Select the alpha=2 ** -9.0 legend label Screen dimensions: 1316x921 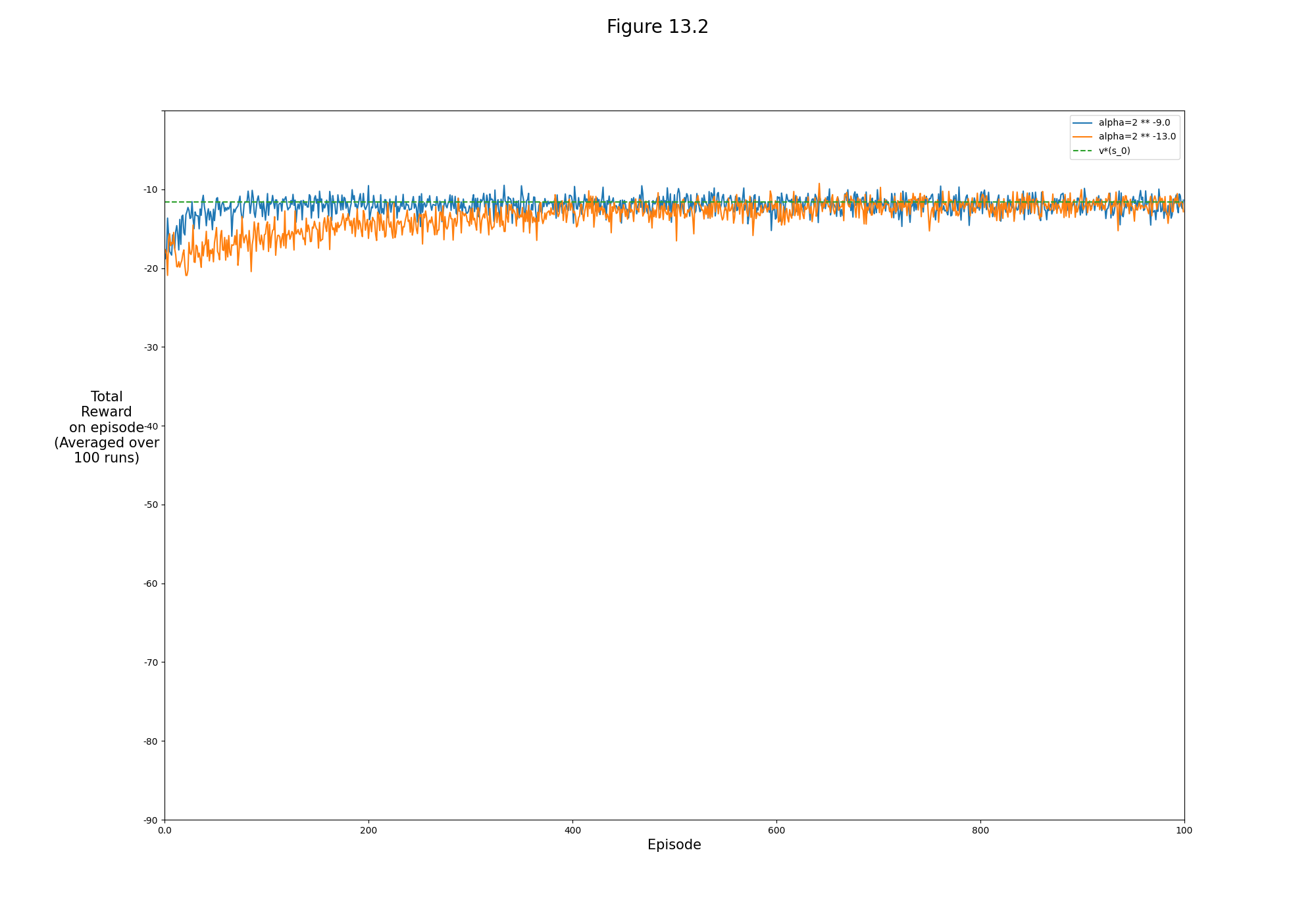[1134, 122]
